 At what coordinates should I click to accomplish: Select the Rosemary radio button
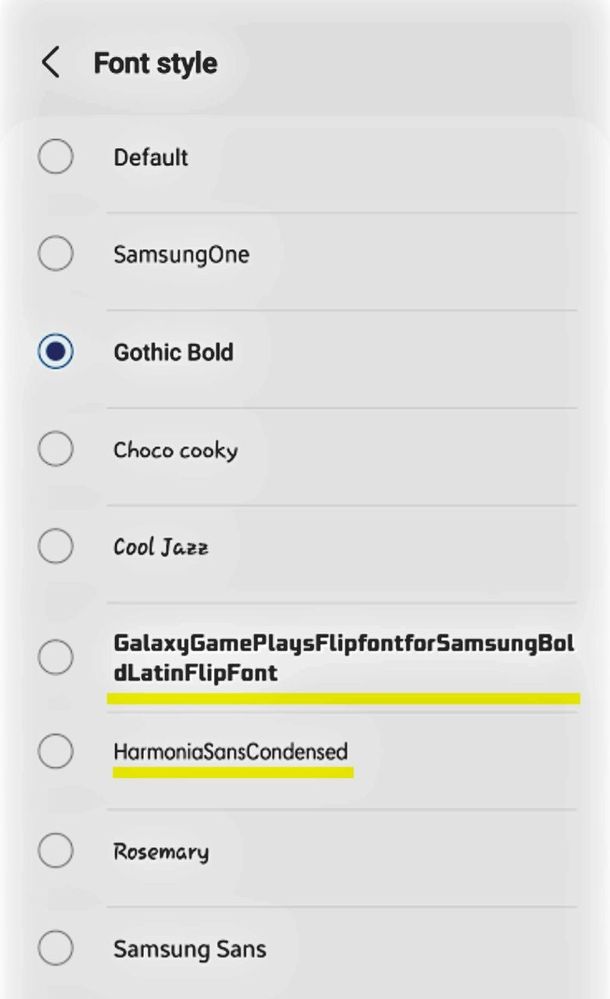pos(55,851)
